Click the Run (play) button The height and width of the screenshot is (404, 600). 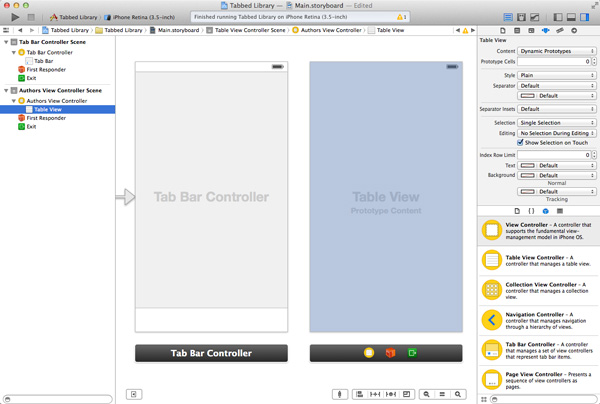point(15,17)
